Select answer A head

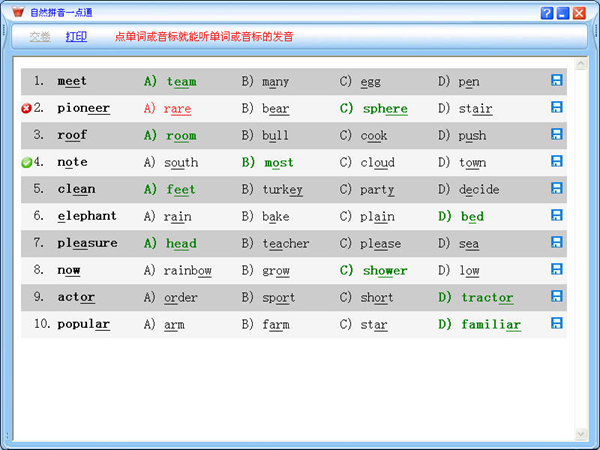170,243
